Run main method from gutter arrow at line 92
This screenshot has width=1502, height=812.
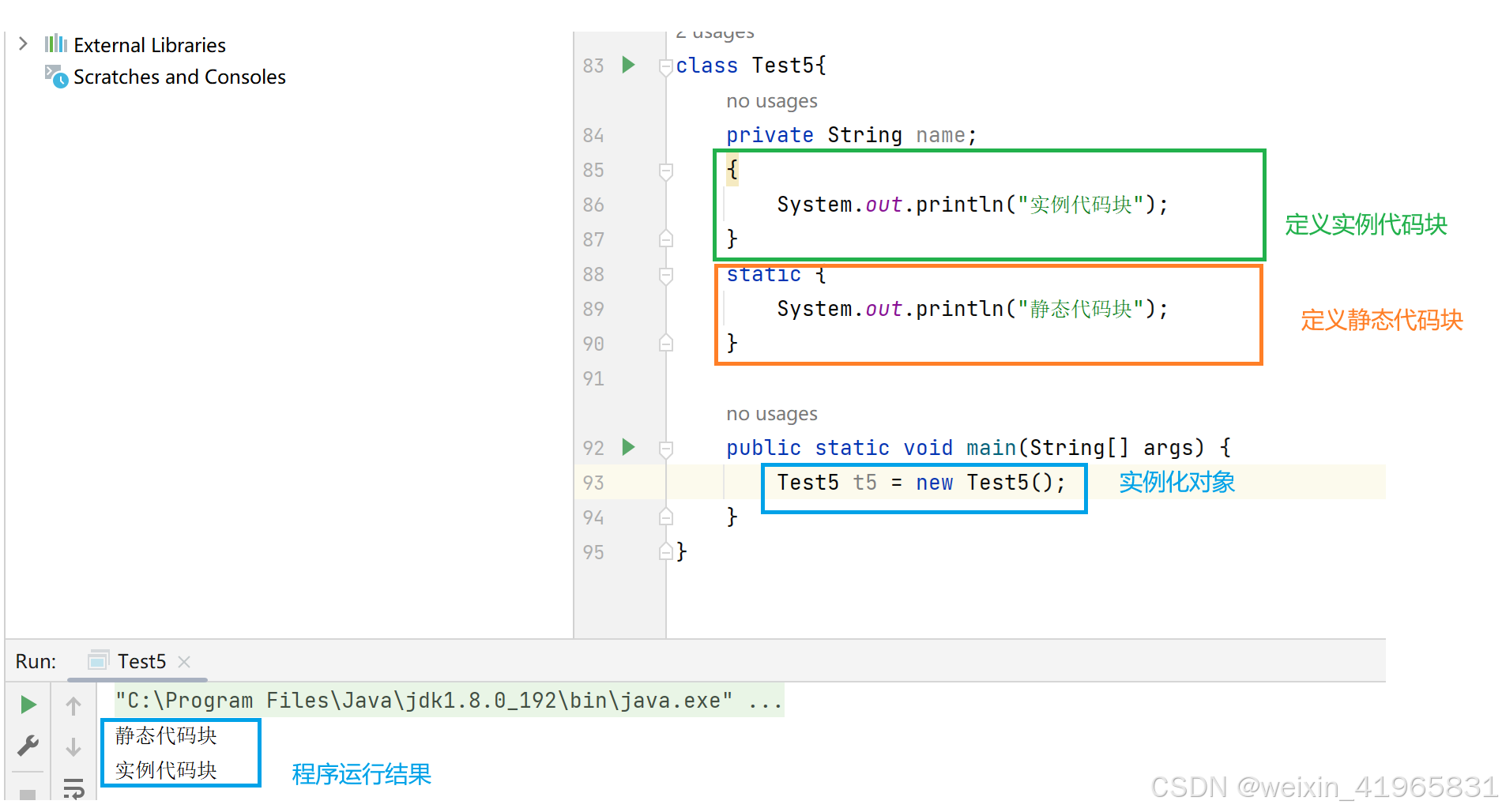click(x=628, y=447)
